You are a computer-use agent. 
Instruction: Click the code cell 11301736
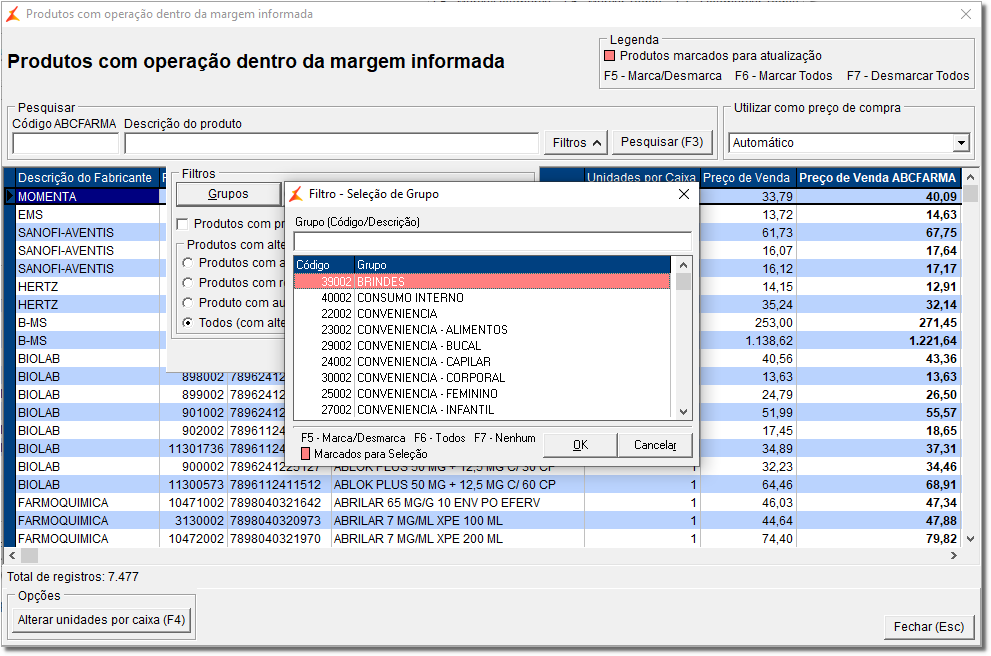tap(195, 449)
